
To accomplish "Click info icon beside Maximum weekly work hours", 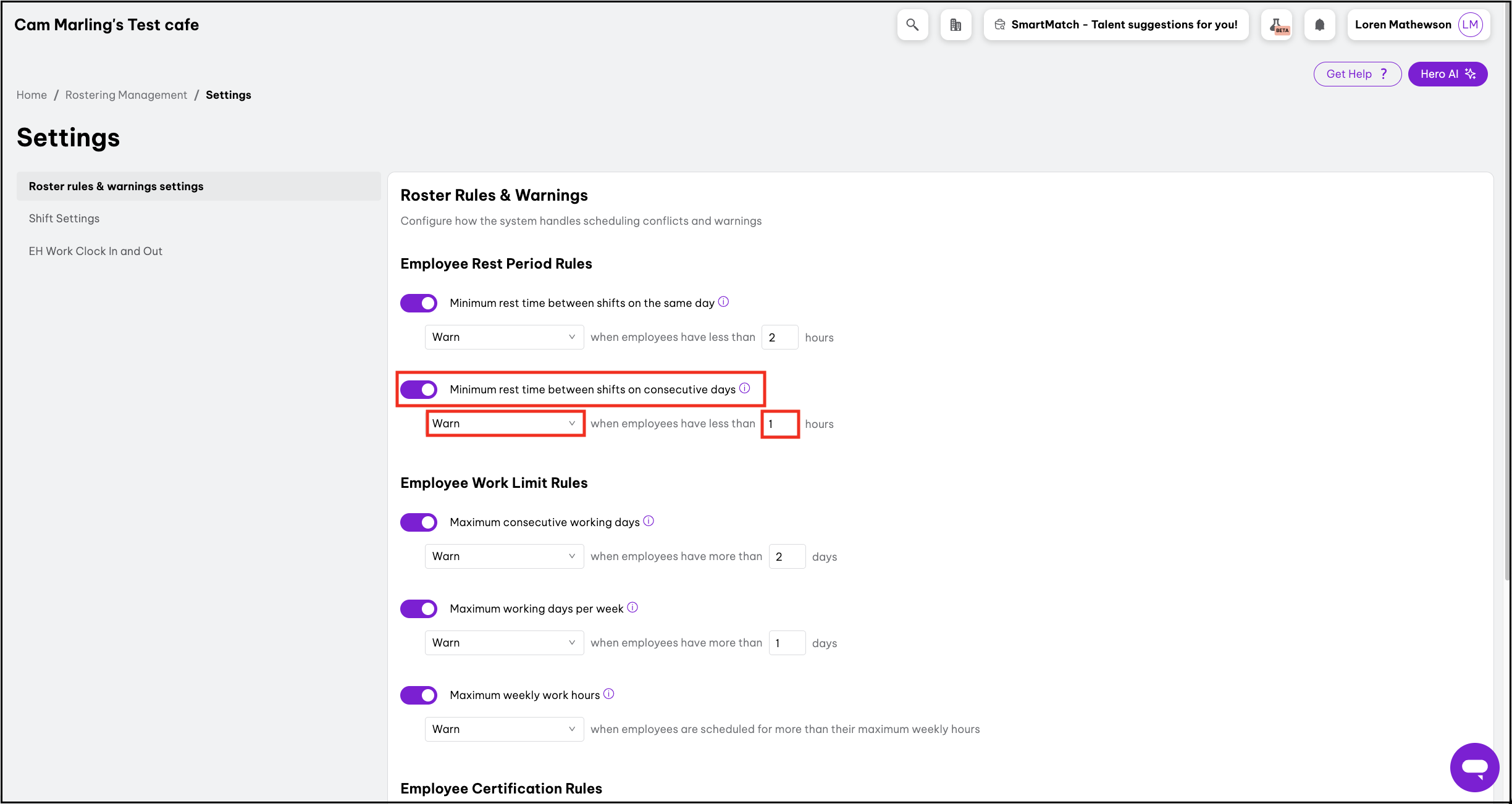I will click(609, 694).
